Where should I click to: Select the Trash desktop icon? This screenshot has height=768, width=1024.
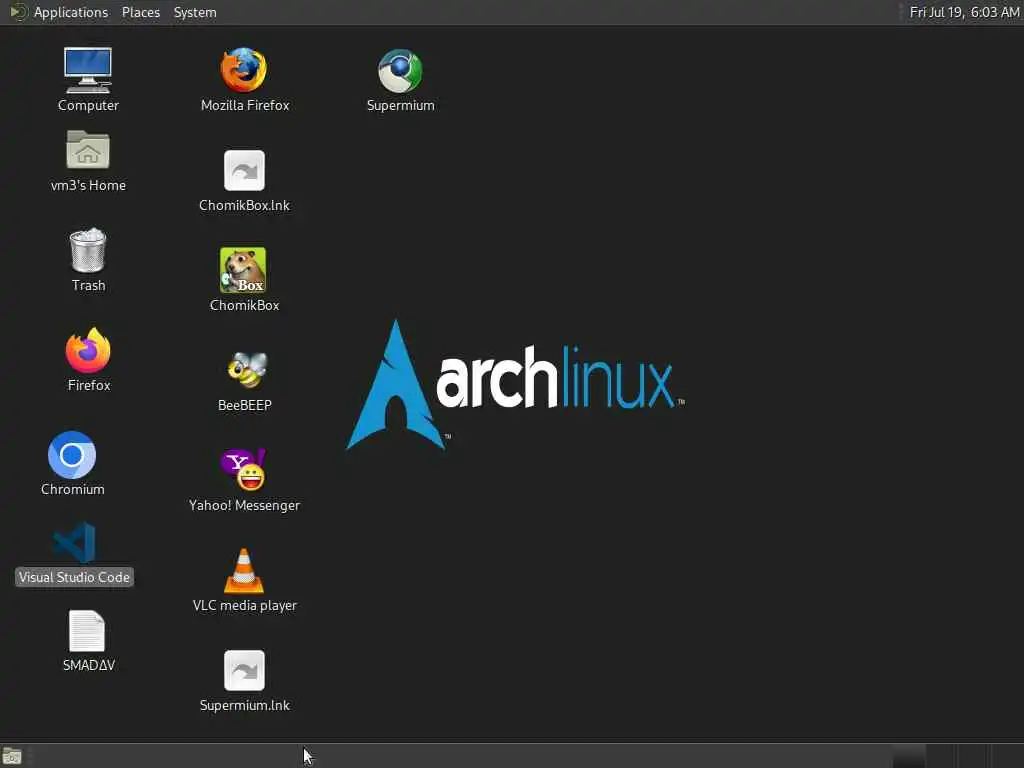88,249
